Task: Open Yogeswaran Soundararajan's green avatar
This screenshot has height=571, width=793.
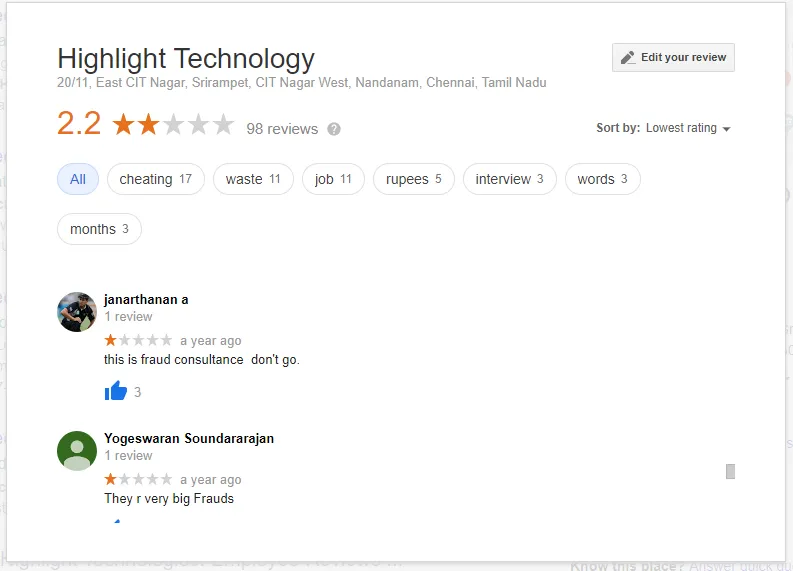Action: [77, 451]
